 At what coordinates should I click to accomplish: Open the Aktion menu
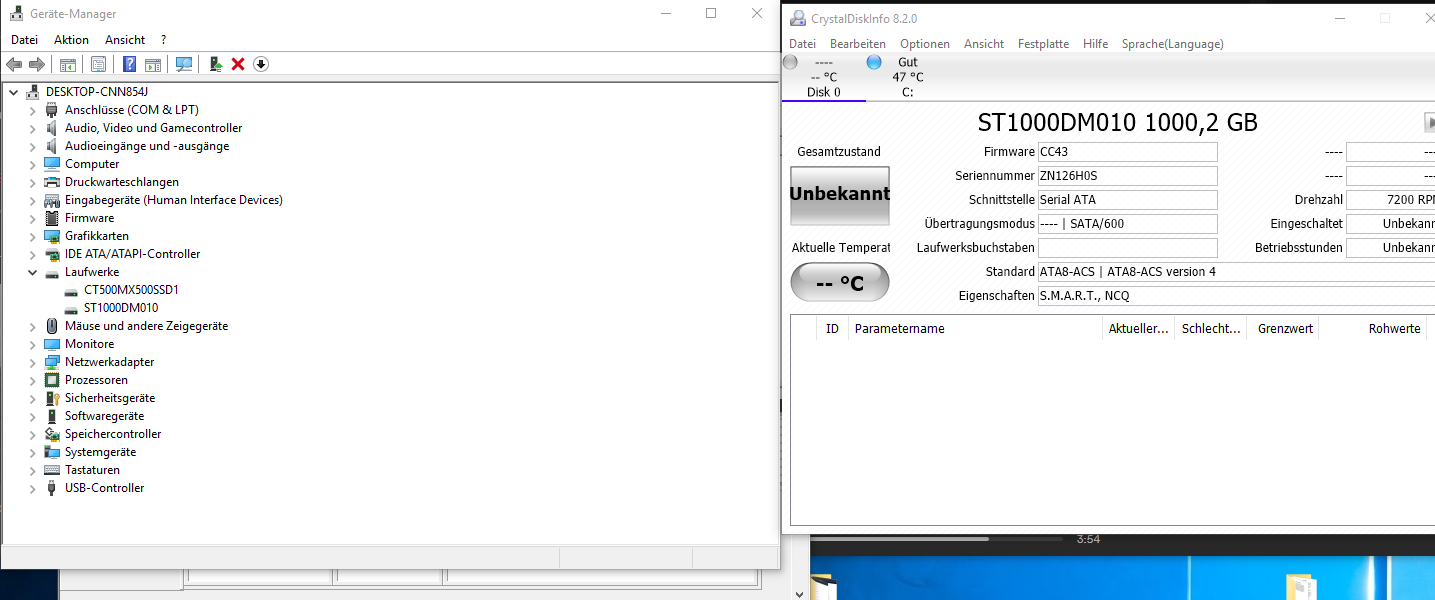click(x=71, y=40)
